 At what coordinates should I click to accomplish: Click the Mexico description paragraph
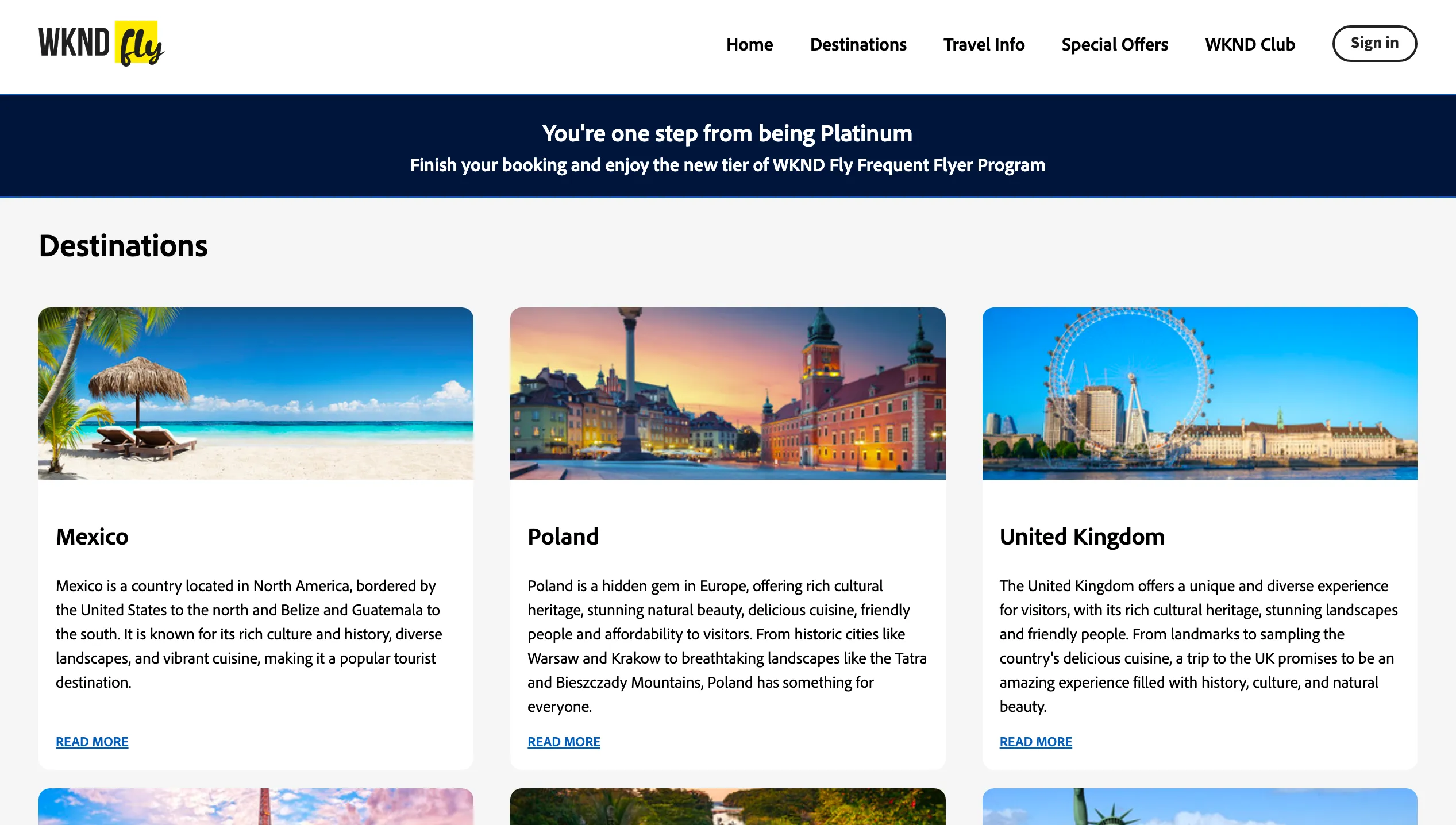249,634
